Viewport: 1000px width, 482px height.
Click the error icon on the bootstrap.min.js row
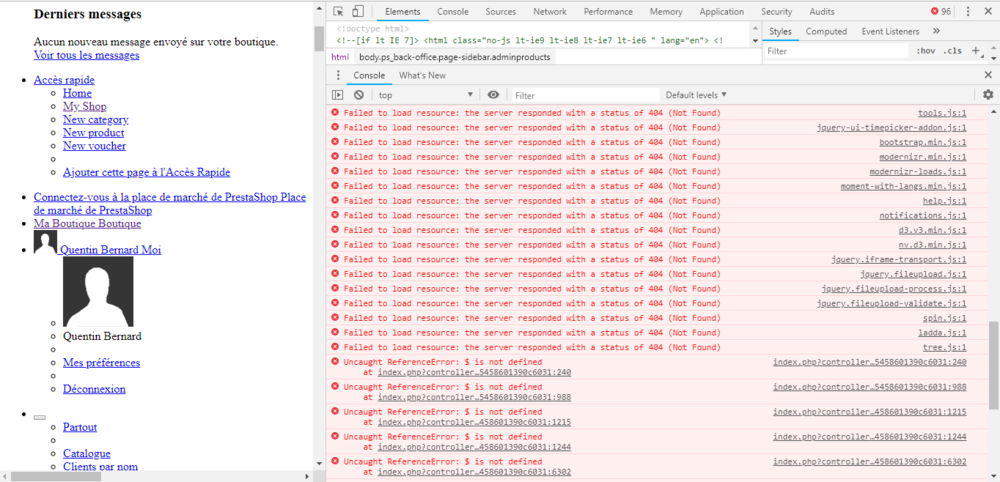pyautogui.click(x=335, y=142)
